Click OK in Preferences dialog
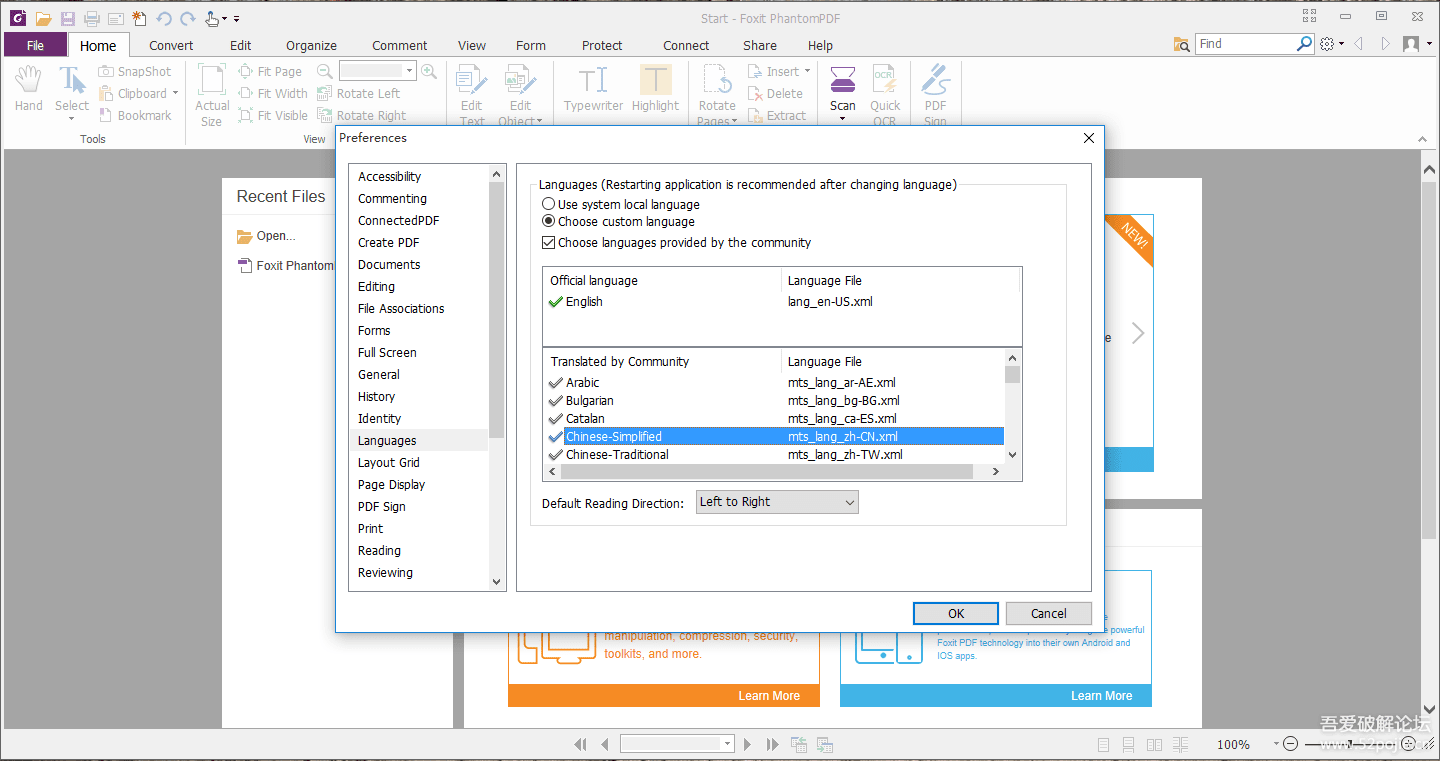1440x761 pixels. pos(956,613)
